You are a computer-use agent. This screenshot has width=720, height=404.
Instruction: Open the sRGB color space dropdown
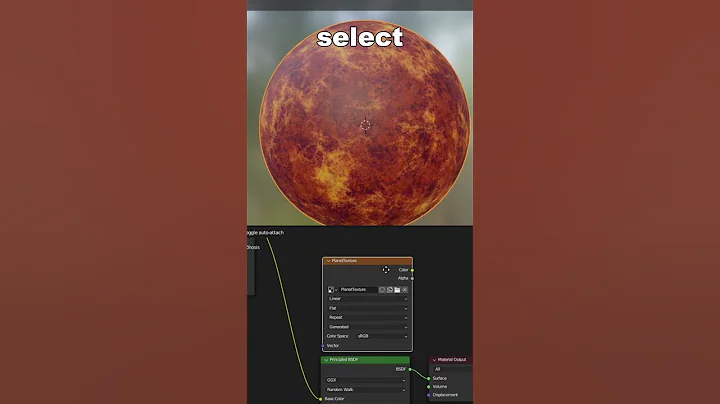(x=382, y=336)
